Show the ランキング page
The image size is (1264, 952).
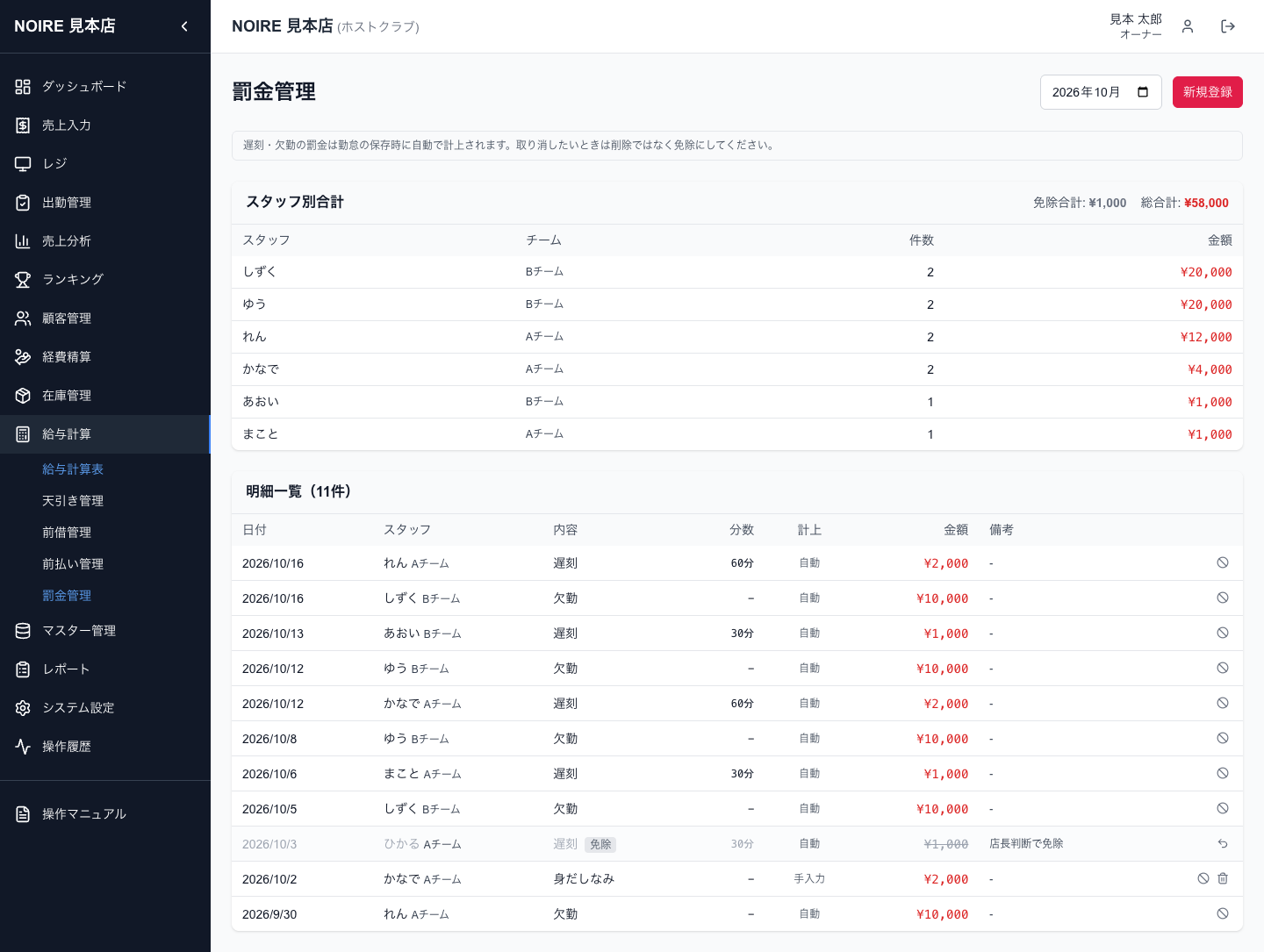[105, 280]
